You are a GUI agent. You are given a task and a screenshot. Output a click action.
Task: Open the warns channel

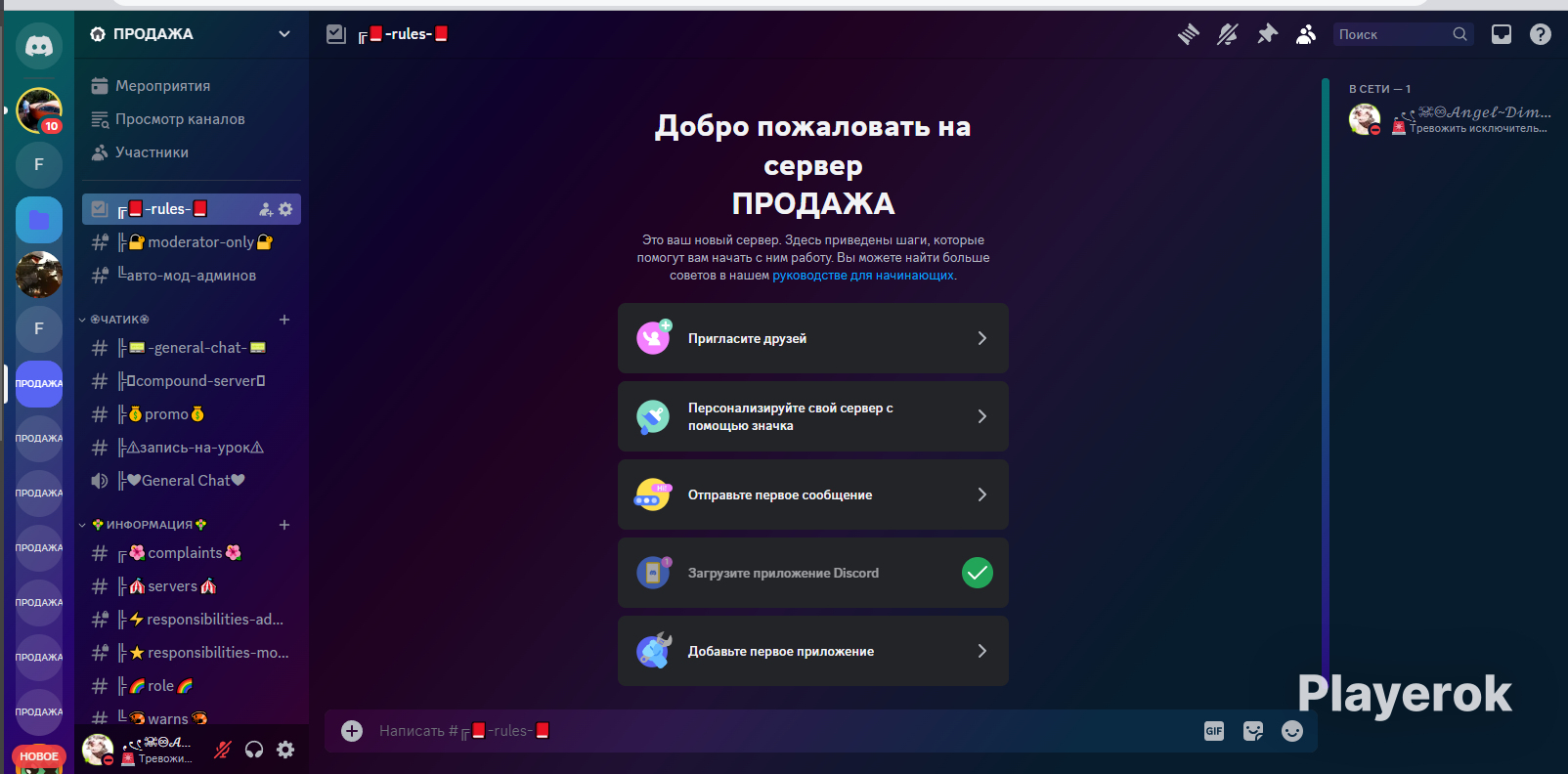(x=192, y=718)
